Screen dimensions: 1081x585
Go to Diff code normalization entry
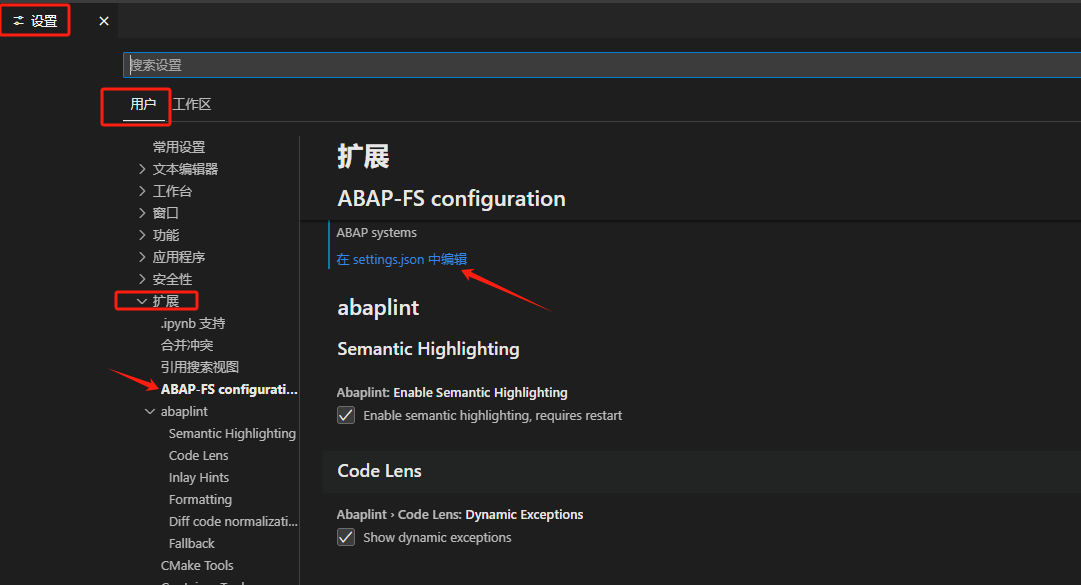coord(233,522)
